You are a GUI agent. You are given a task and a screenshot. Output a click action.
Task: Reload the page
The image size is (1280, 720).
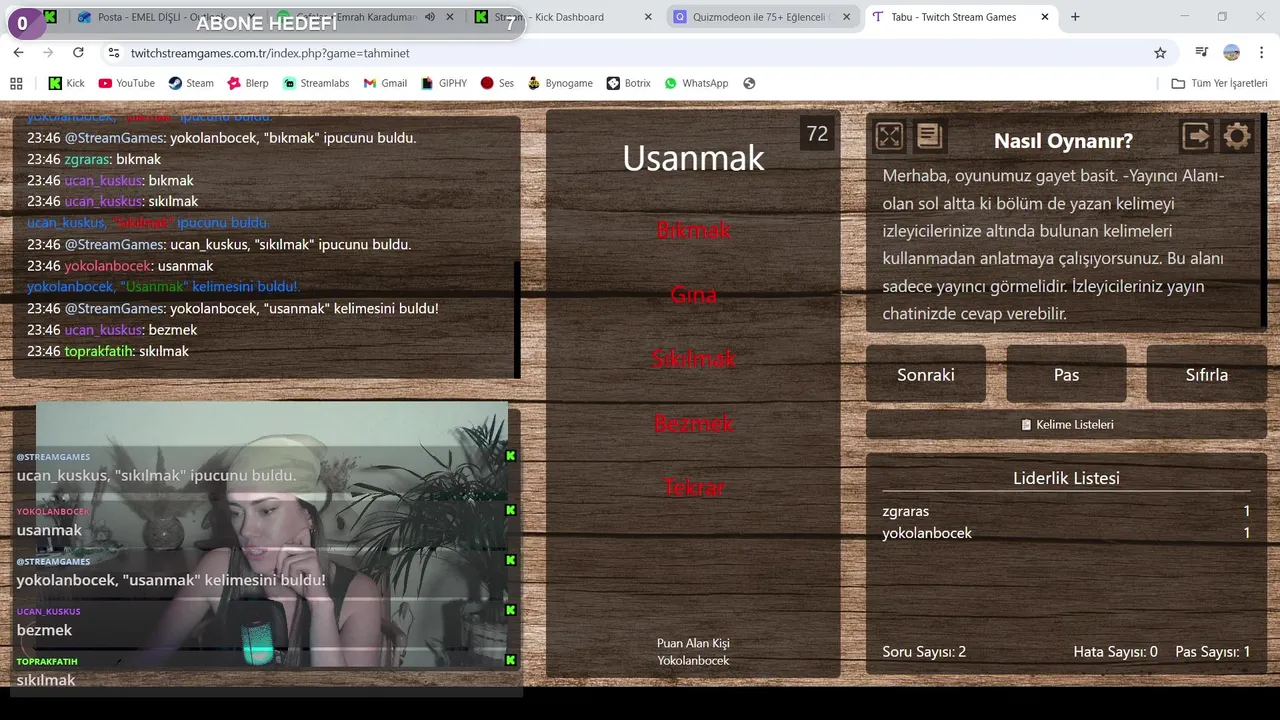pyautogui.click(x=78, y=53)
